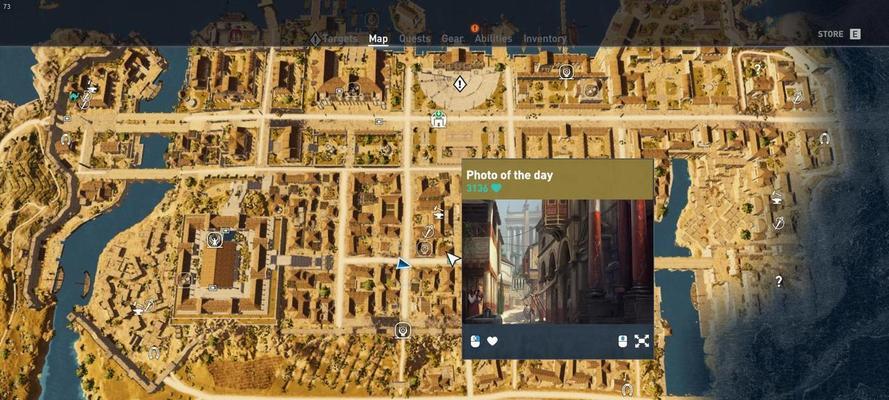Open the Targets tab
The width and height of the screenshot is (889, 400).
click(x=340, y=39)
